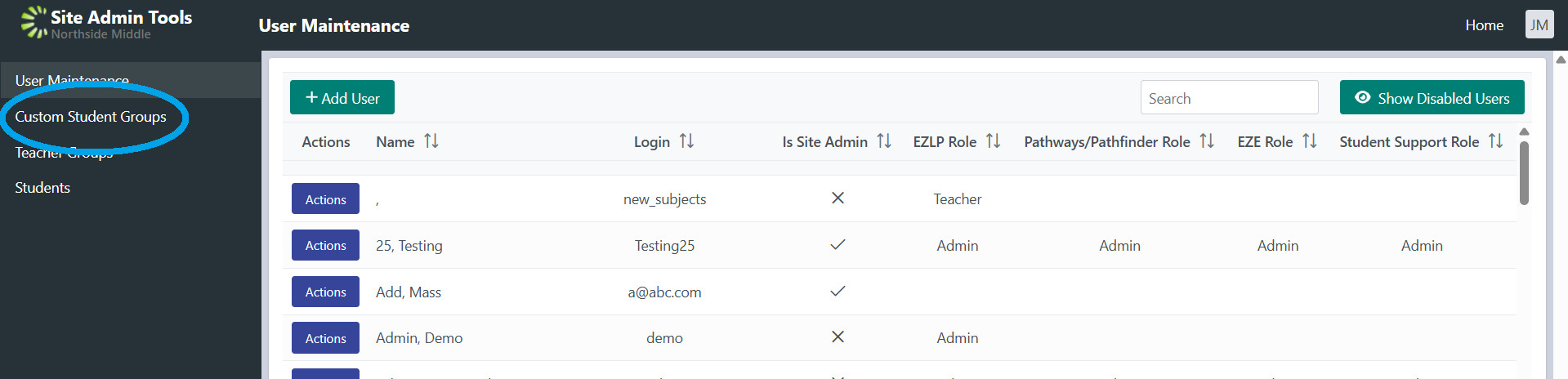Click 'Admin' Student Support role in Testing25 row
The height and width of the screenshot is (379, 1568).
1422,246
